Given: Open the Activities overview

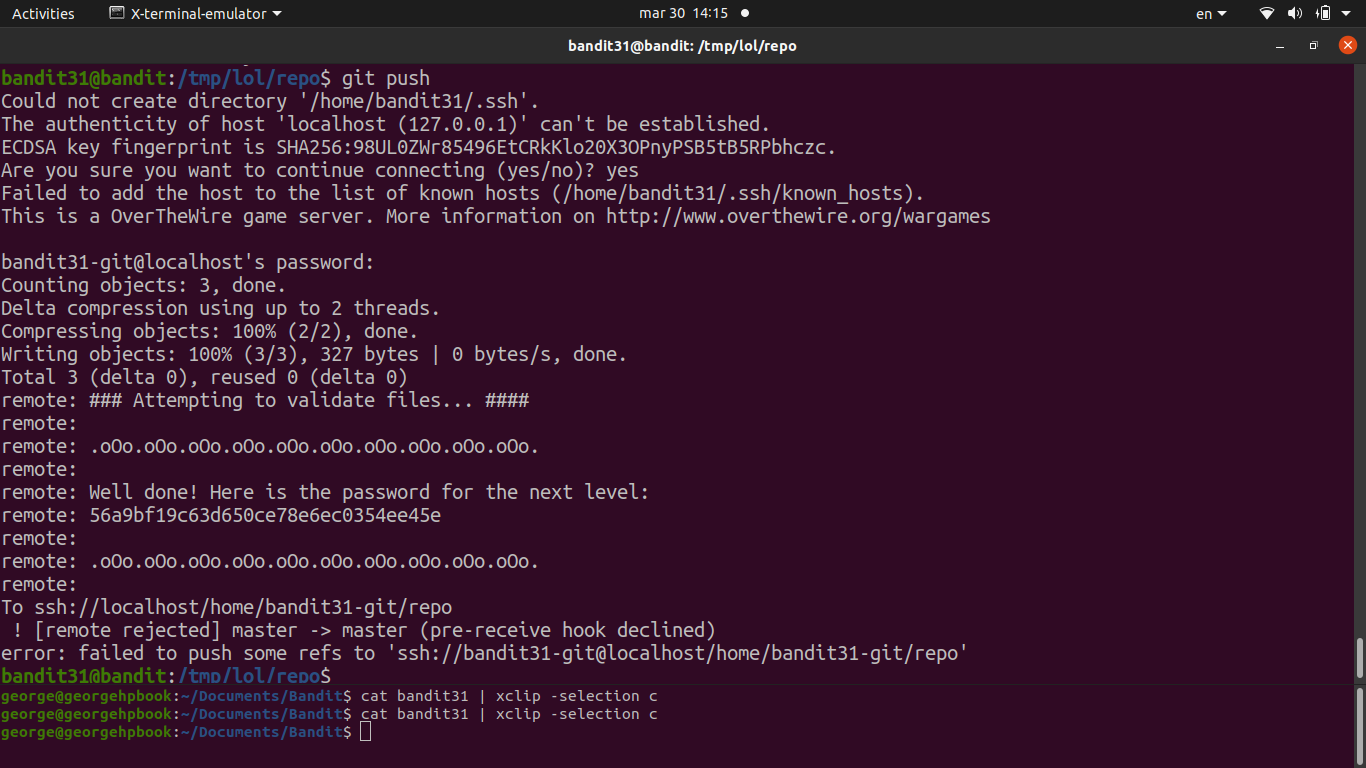Looking at the screenshot, I should click(x=43, y=14).
